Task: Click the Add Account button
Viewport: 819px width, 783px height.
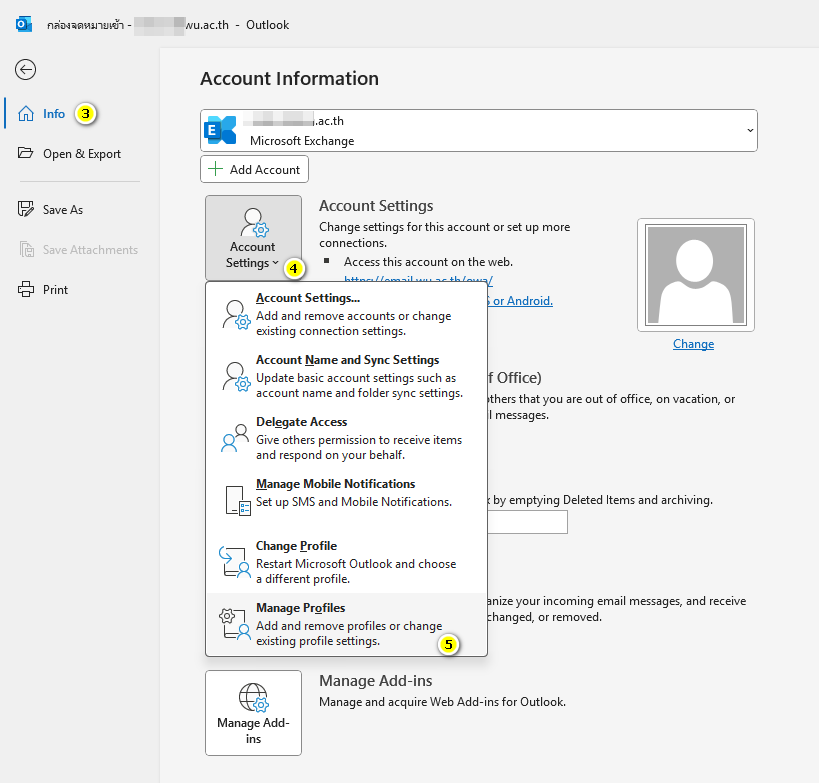Action: coord(254,169)
